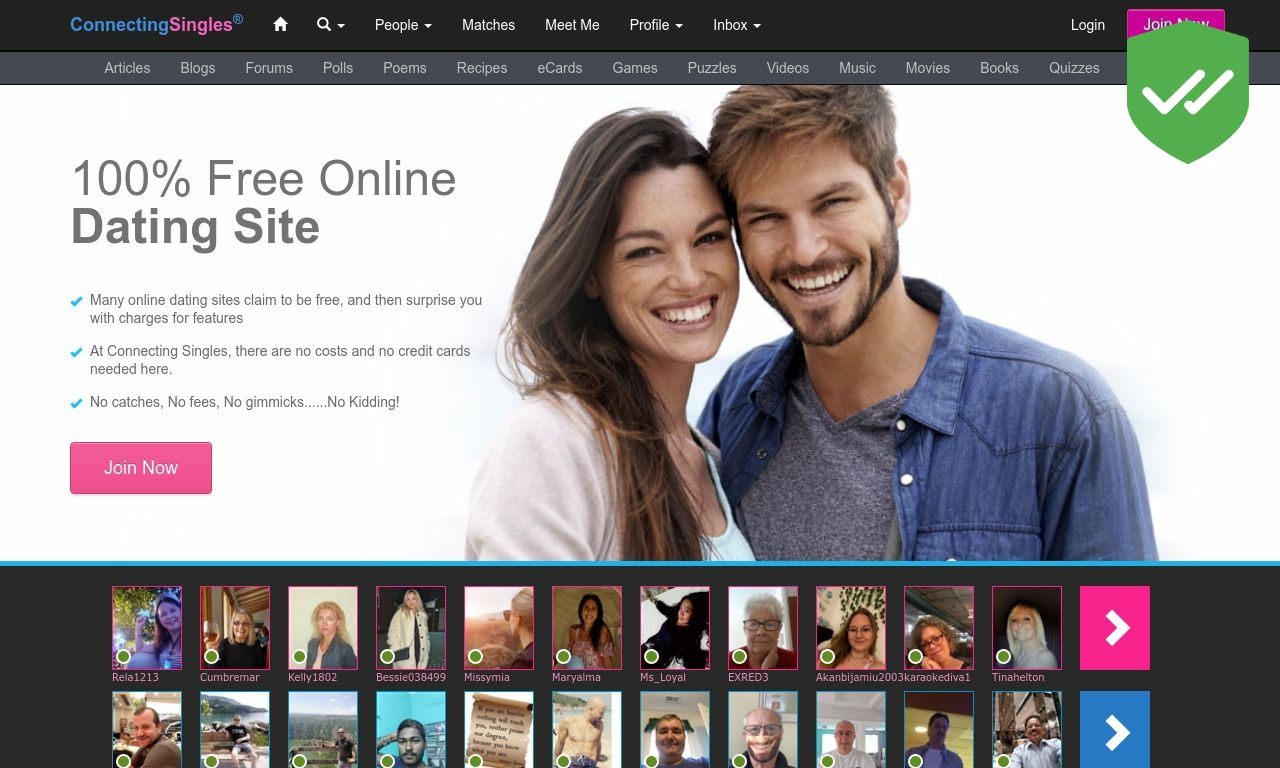1280x768 pixels.
Task: Open the Articles section
Action: point(127,68)
